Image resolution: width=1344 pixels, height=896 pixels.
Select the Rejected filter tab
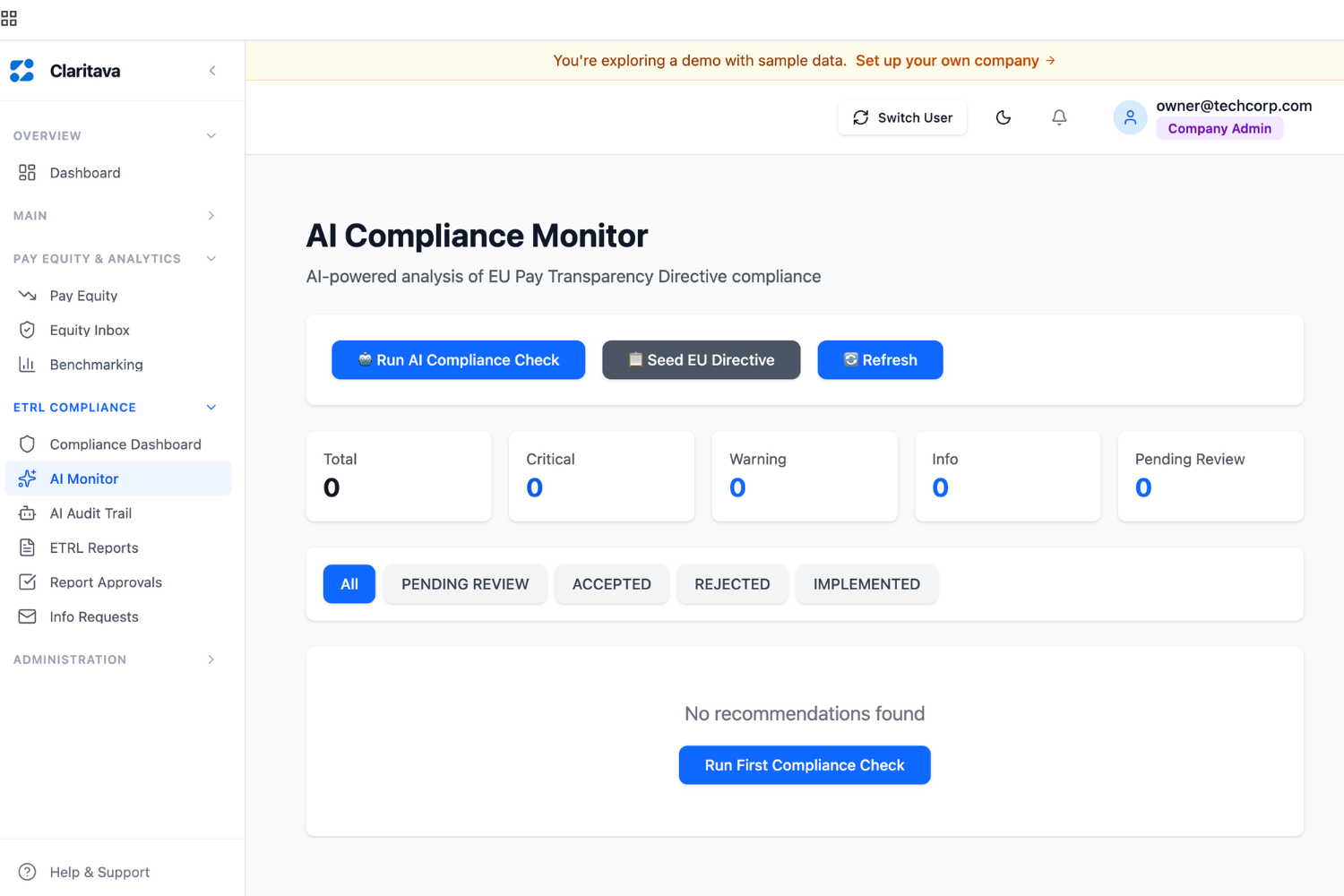click(732, 584)
